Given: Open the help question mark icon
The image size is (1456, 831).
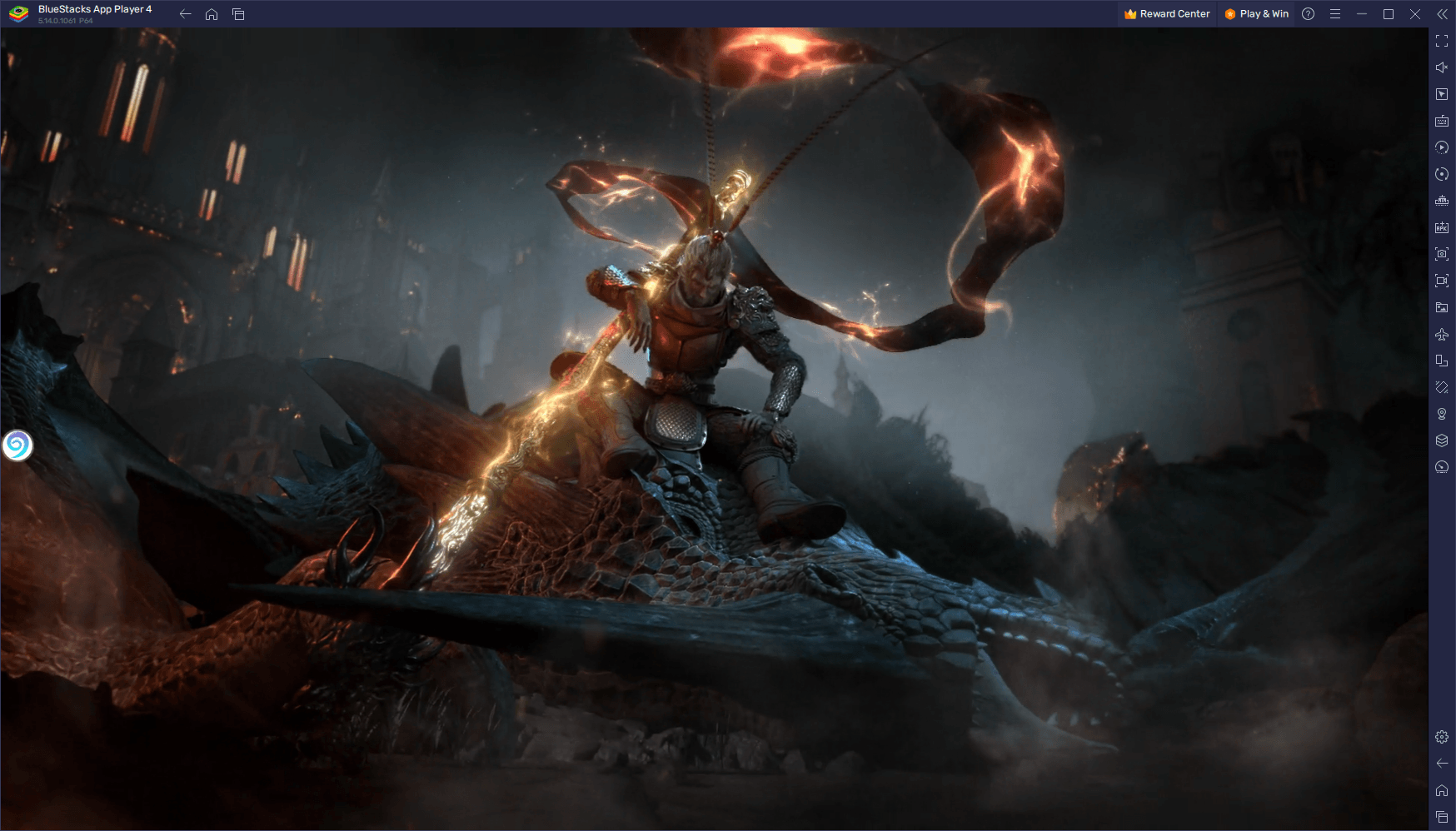Looking at the screenshot, I should tap(1309, 14).
